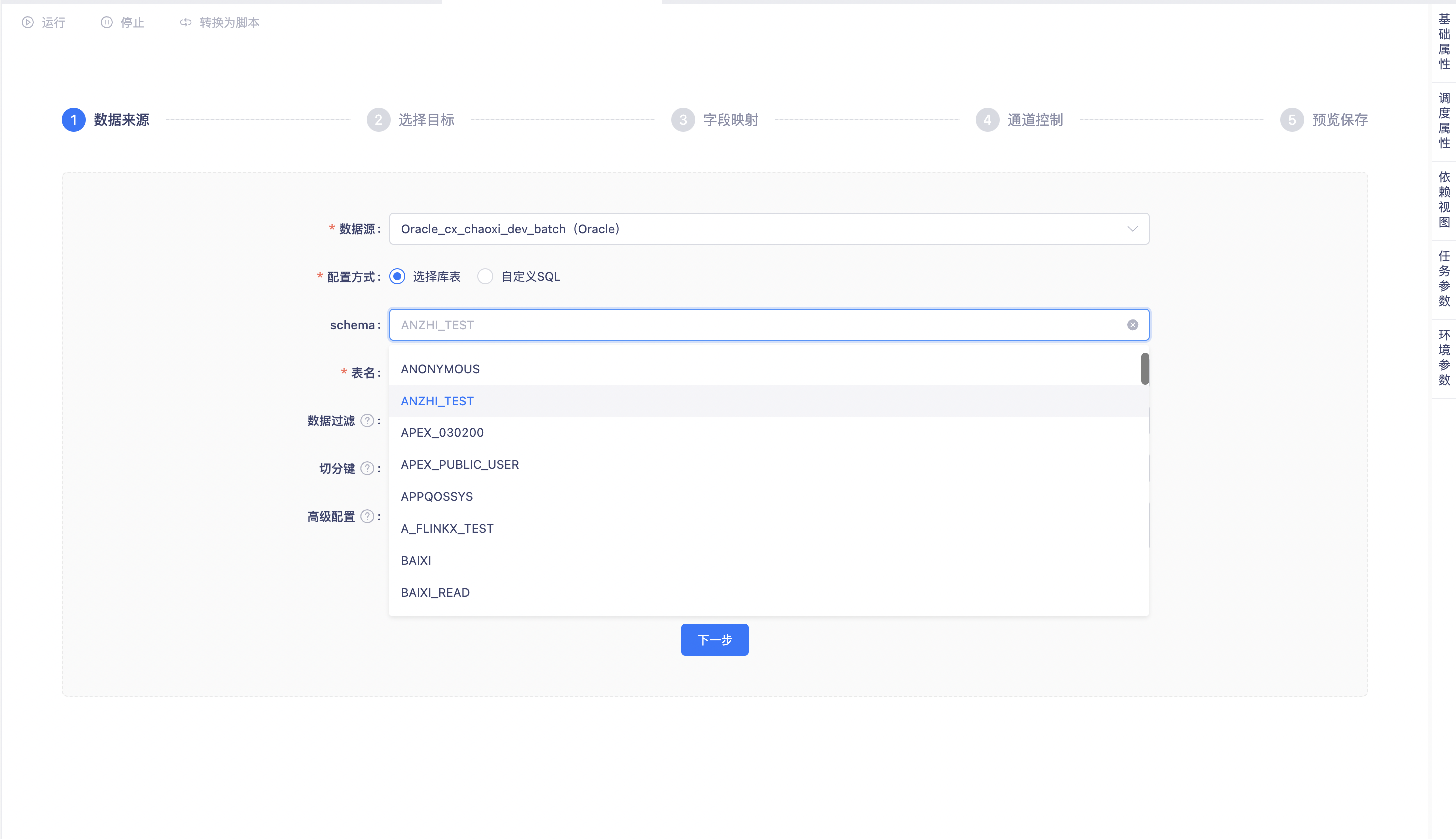
Task: Open the 依赖视图 side panel tab
Action: [1444, 199]
